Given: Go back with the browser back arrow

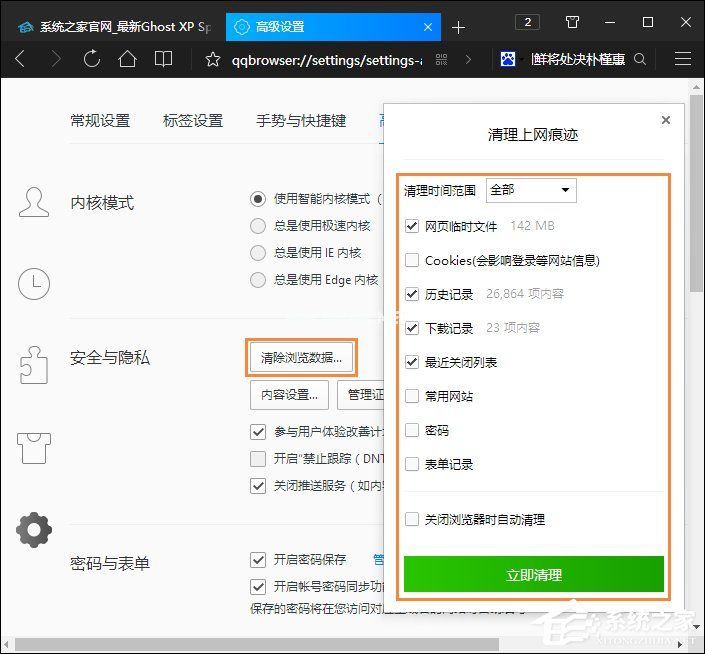Looking at the screenshot, I should 20,59.
